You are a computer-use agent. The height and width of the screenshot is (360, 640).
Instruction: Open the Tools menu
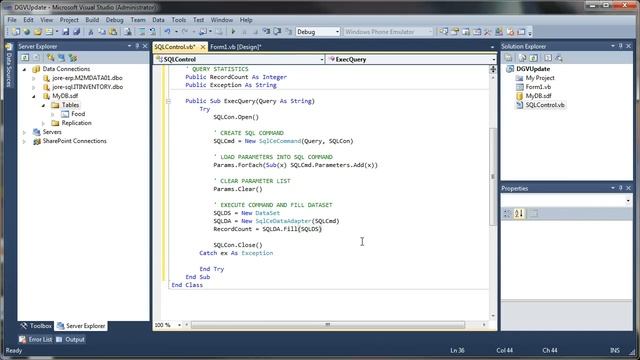coord(178,20)
